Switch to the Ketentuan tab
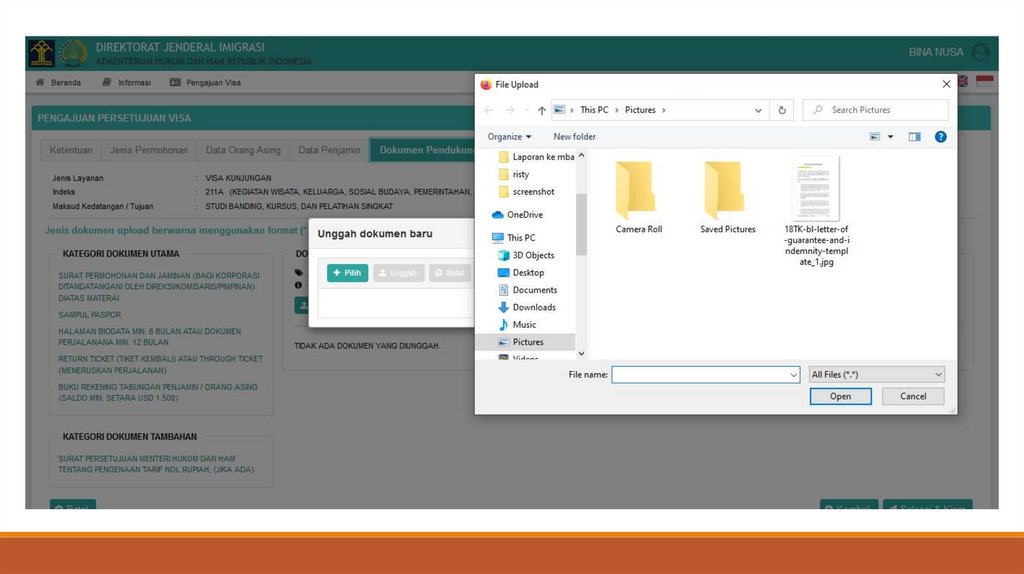Image resolution: width=1024 pixels, height=574 pixels. pyautogui.click(x=71, y=150)
